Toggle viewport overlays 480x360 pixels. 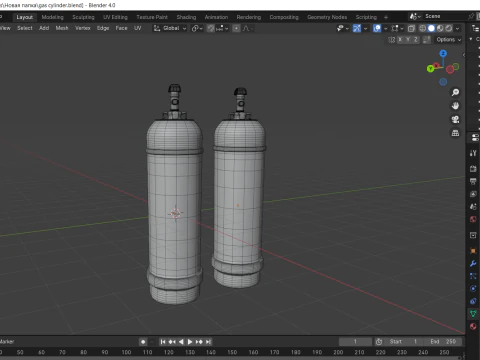pyautogui.click(x=377, y=28)
